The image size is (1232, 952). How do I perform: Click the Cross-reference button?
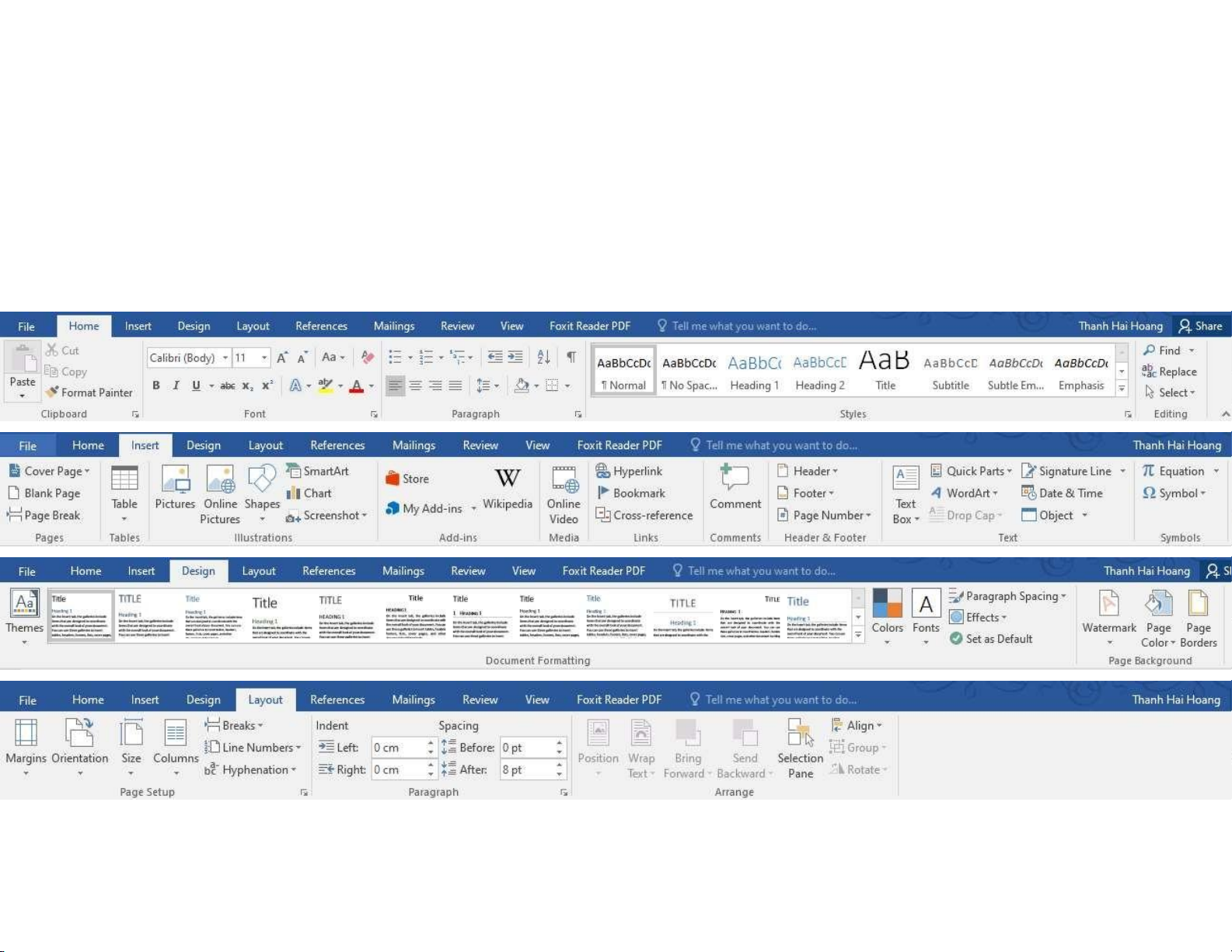tap(644, 515)
